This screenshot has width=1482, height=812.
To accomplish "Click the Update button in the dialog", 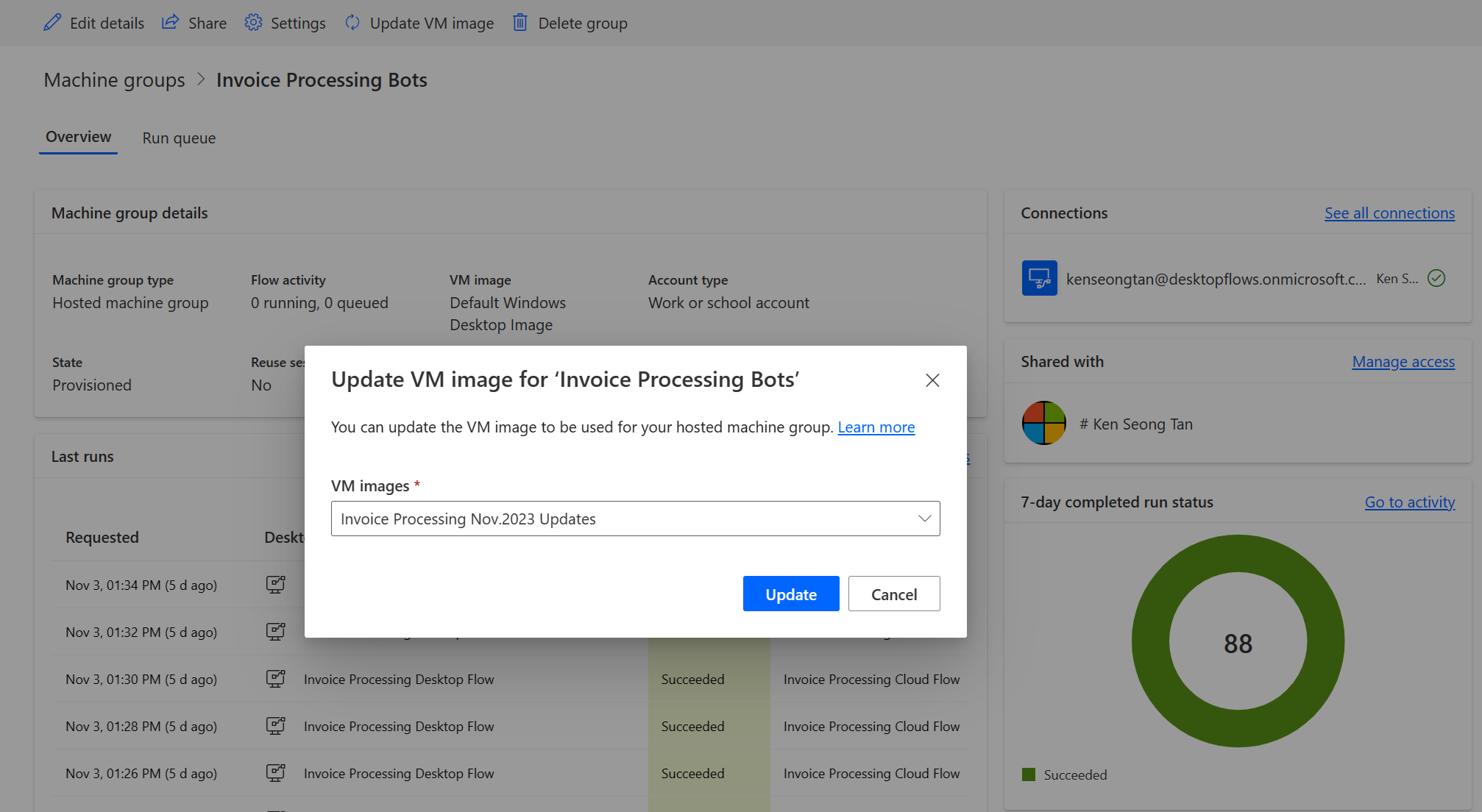I will (x=790, y=594).
